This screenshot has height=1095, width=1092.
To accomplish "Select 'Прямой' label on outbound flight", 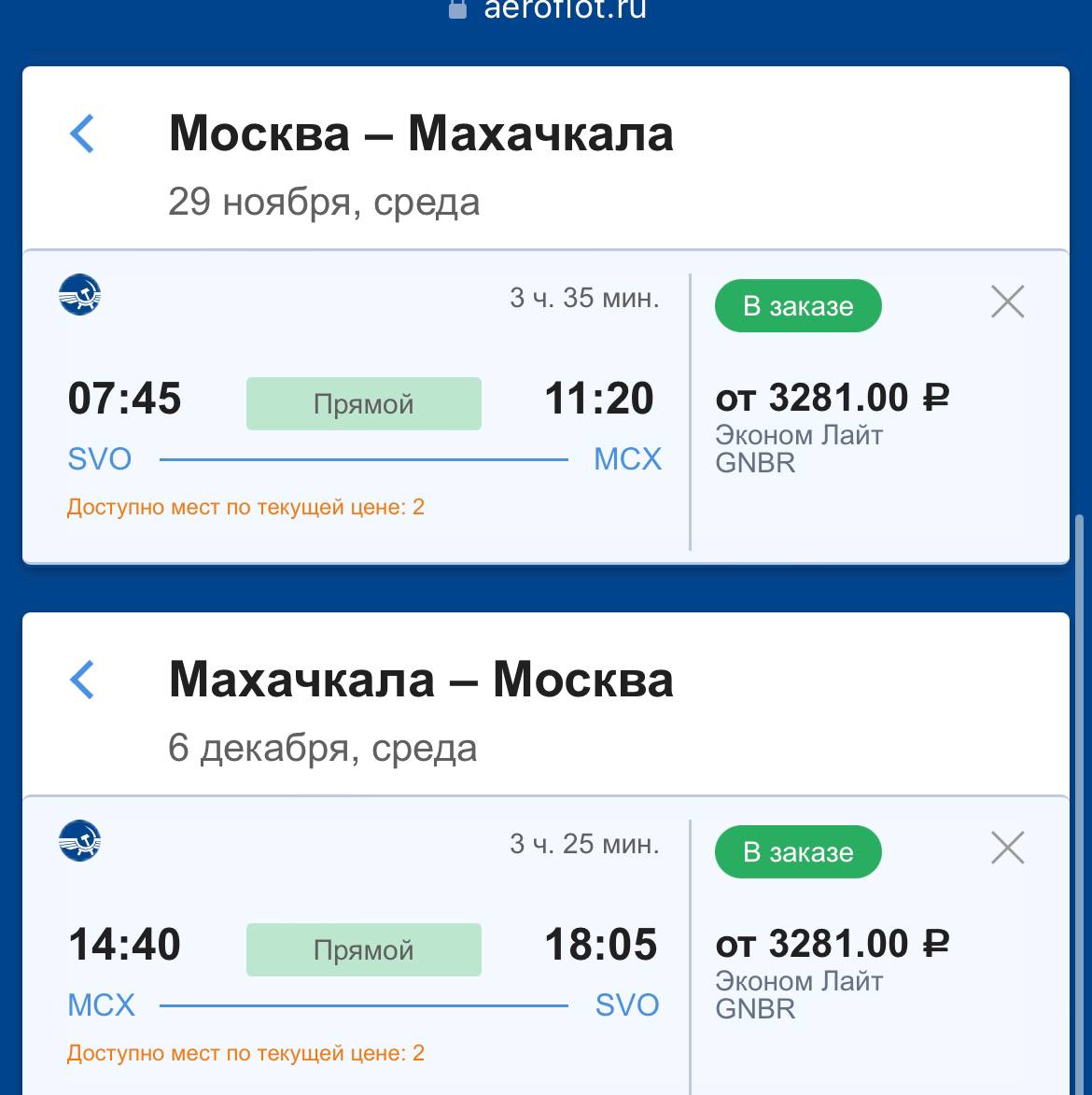I will pos(364,404).
